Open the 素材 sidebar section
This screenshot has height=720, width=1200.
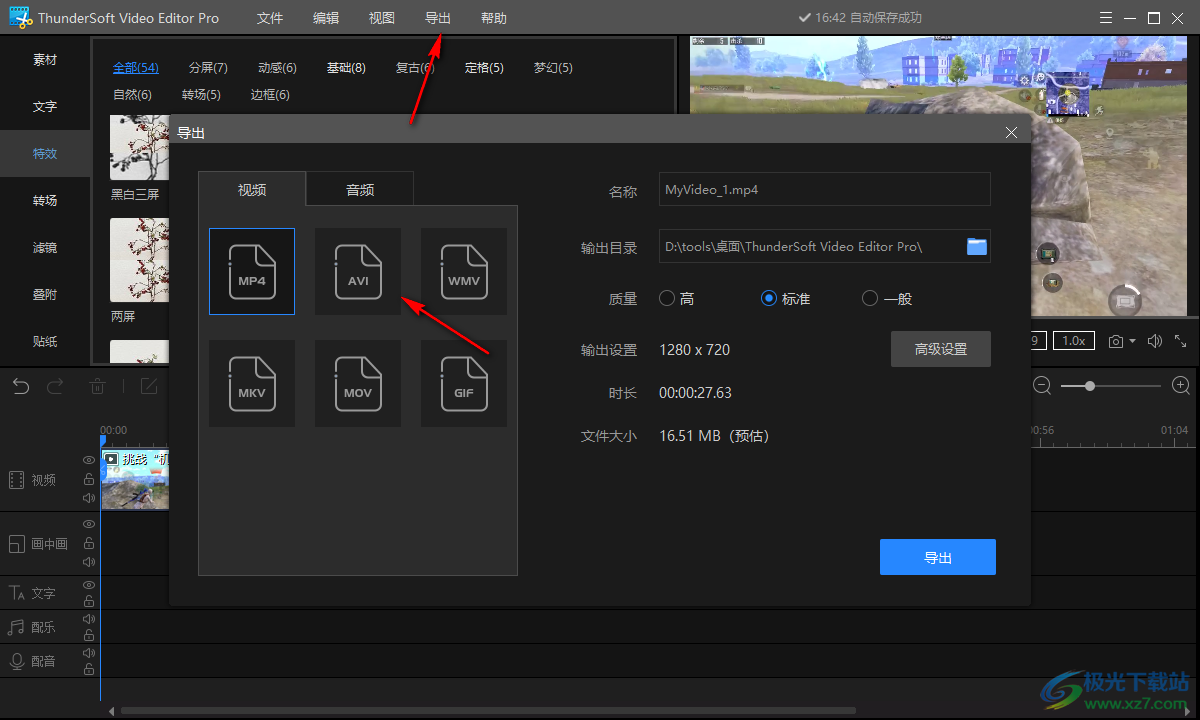45,60
